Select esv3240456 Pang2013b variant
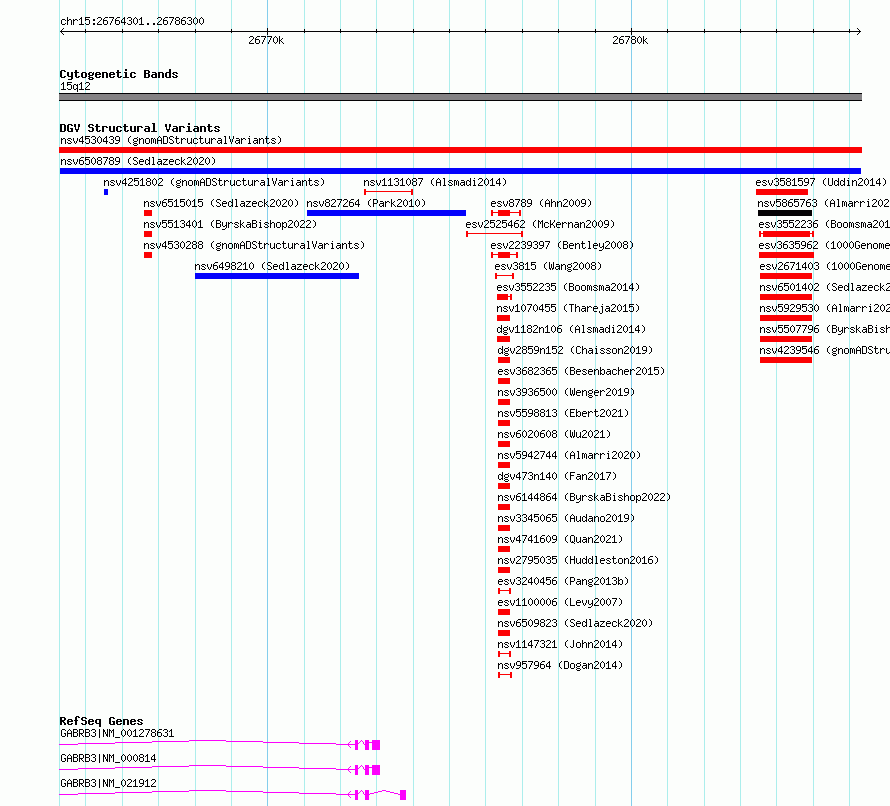The image size is (890, 806). click(x=563, y=581)
